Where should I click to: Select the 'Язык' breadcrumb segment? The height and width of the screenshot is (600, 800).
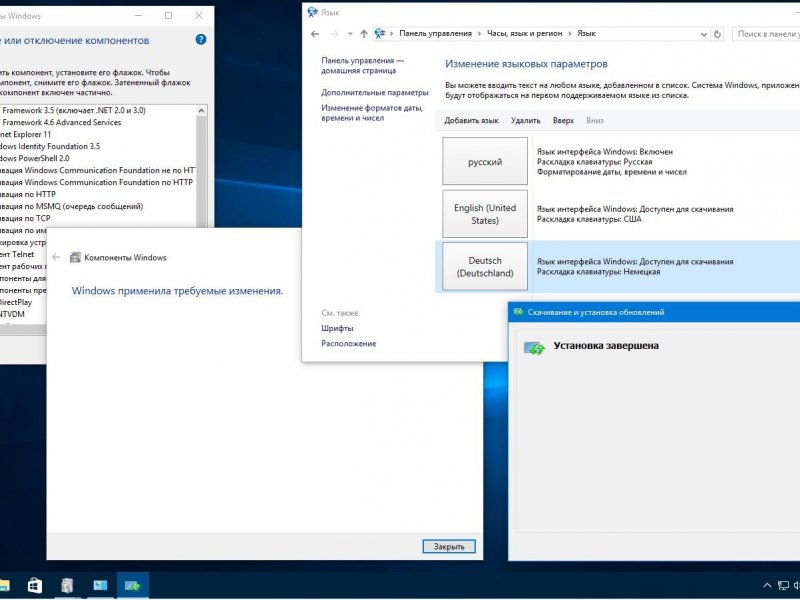[586, 33]
